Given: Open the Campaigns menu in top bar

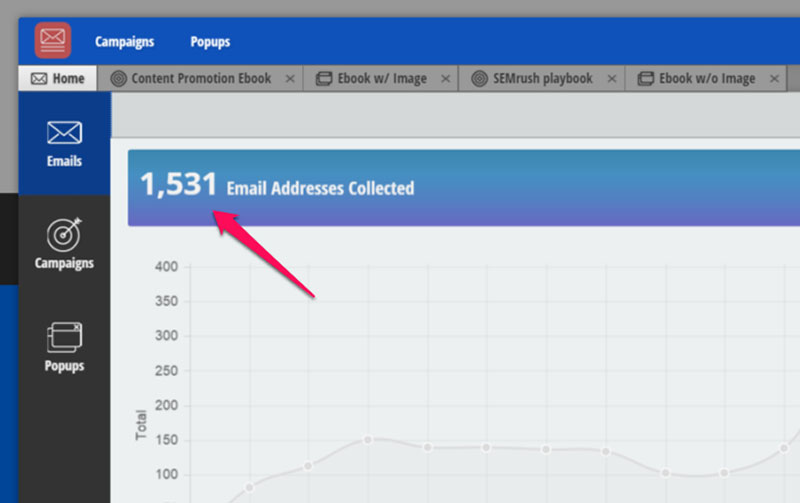Looking at the screenshot, I should (x=124, y=42).
